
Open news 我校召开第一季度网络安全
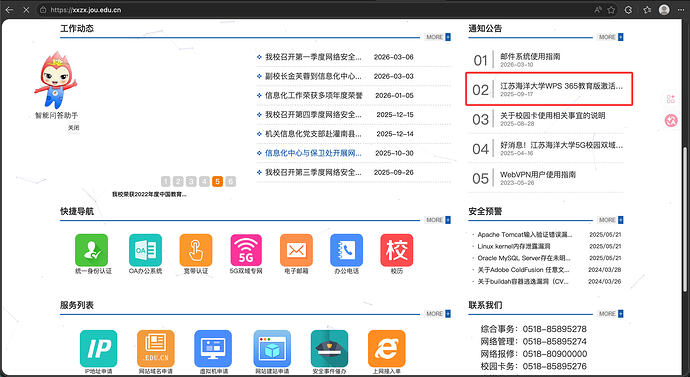click(313, 57)
